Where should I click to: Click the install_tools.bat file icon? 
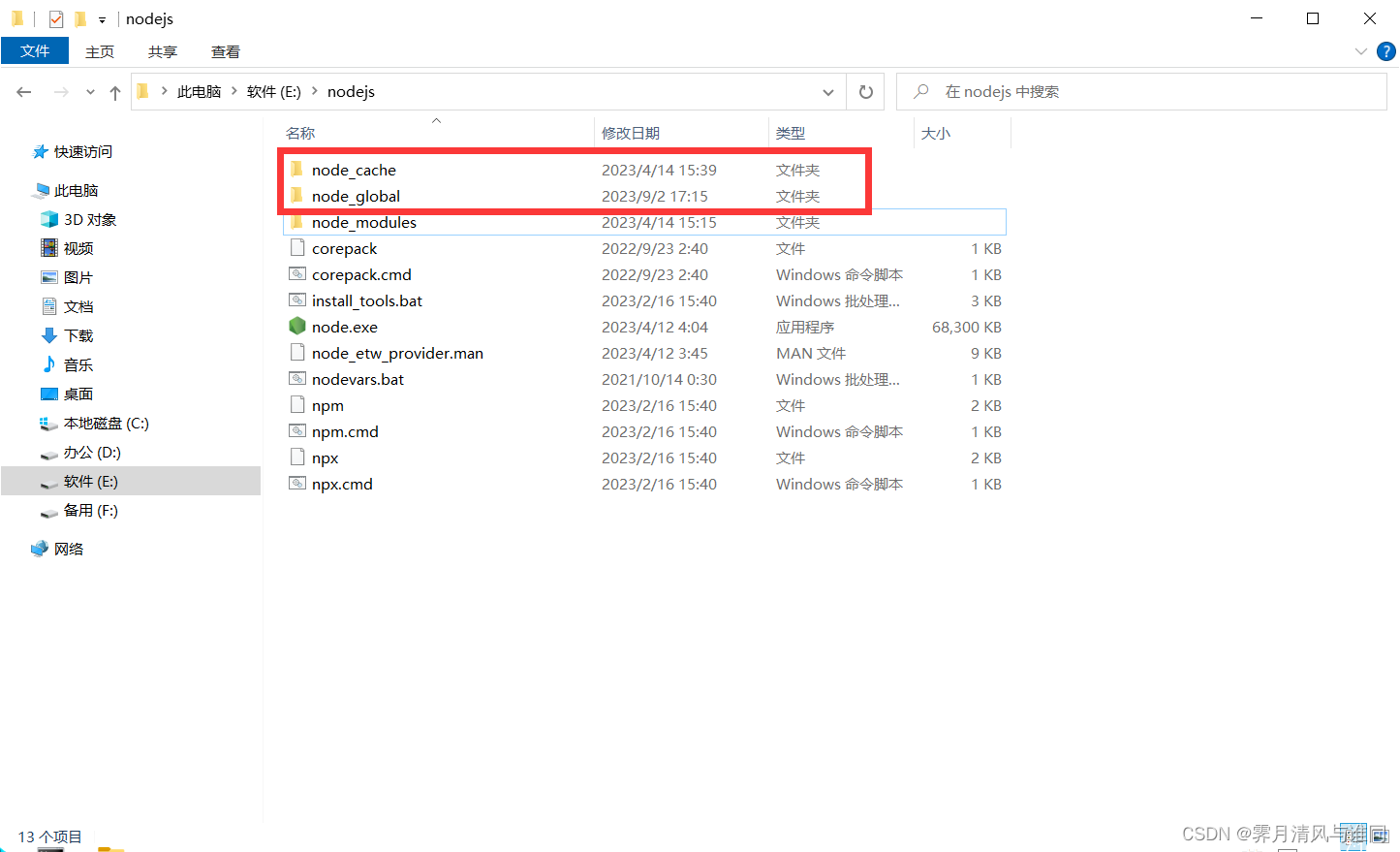click(297, 300)
